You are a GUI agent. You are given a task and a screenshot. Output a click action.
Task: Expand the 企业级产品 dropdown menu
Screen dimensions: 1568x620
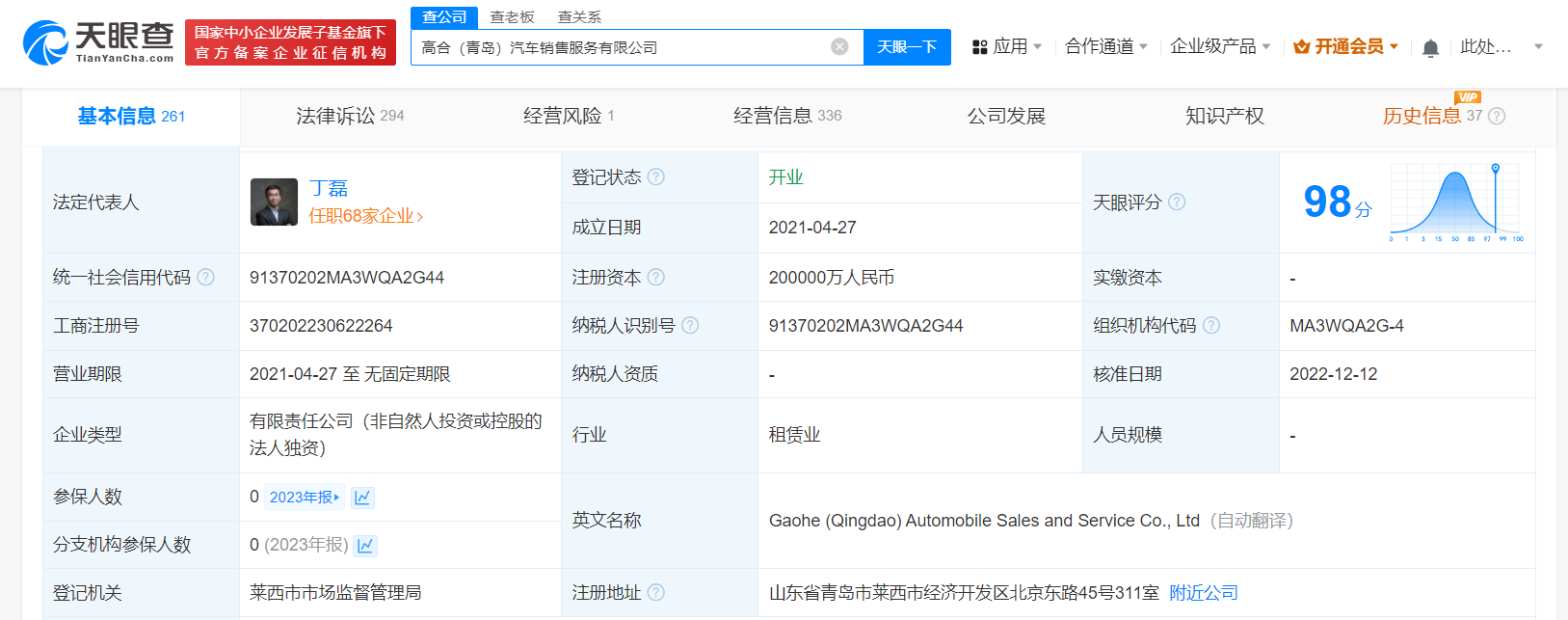point(1266,46)
